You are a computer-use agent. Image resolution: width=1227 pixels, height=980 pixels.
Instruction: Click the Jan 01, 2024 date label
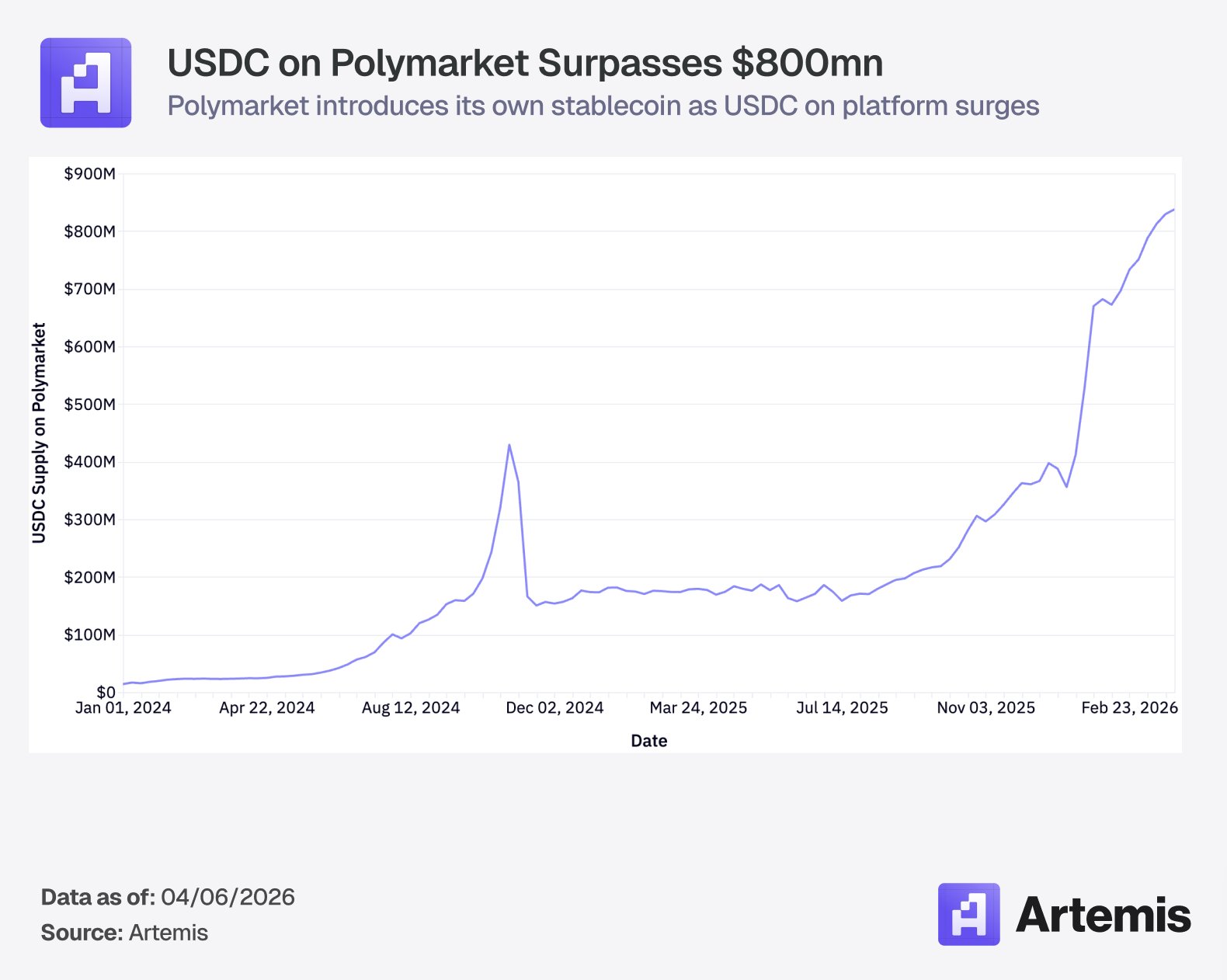tap(123, 708)
